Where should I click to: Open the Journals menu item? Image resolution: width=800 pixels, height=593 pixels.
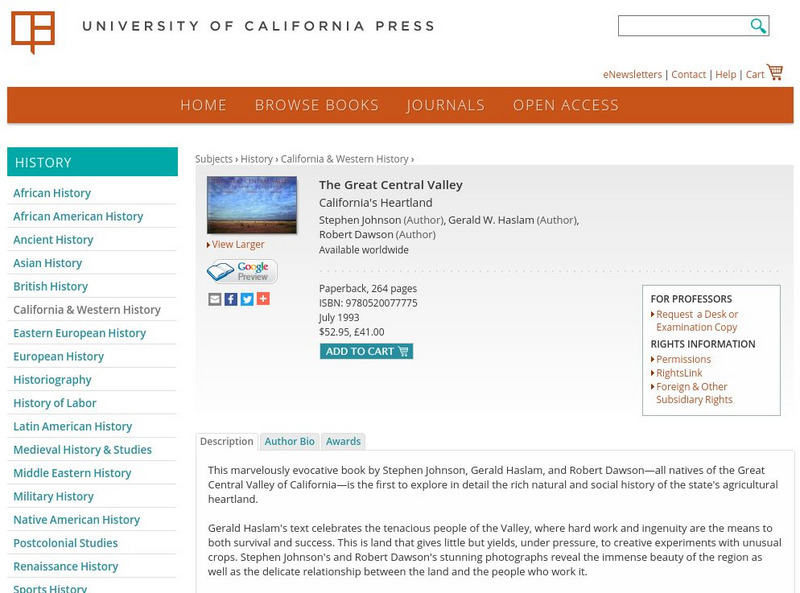tap(445, 105)
